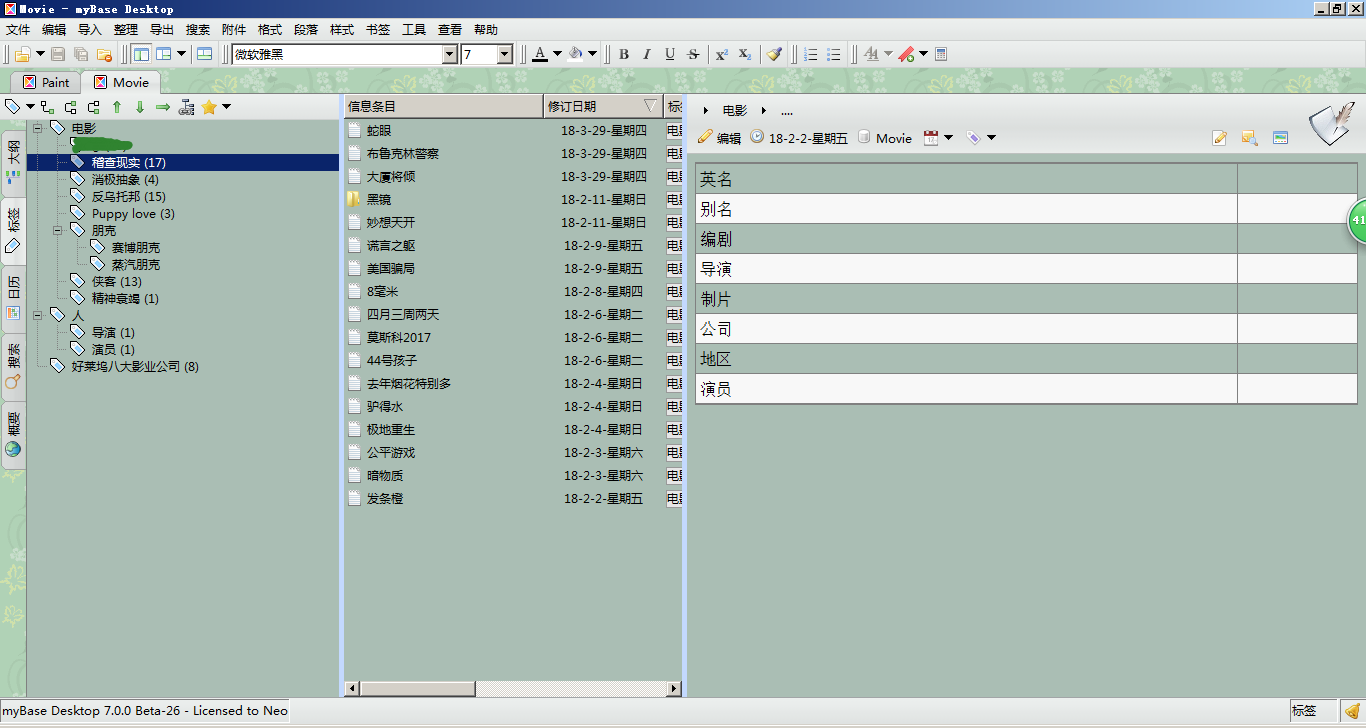Open the 文件 menu
Screen dimensions: 1366x728
(x=18, y=30)
